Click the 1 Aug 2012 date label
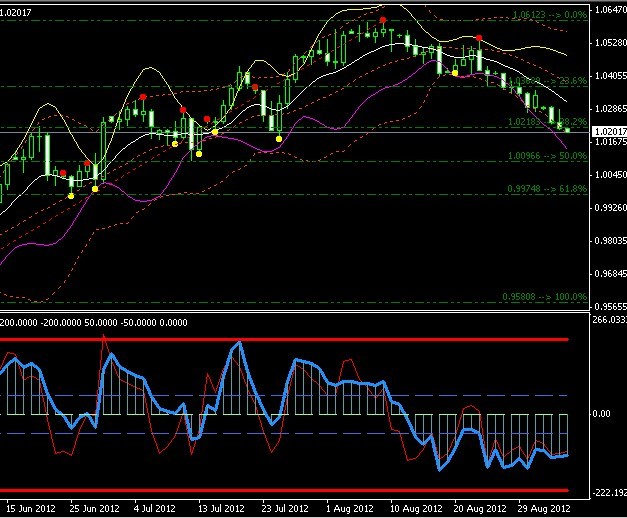The height and width of the screenshot is (518, 627). click(350, 509)
